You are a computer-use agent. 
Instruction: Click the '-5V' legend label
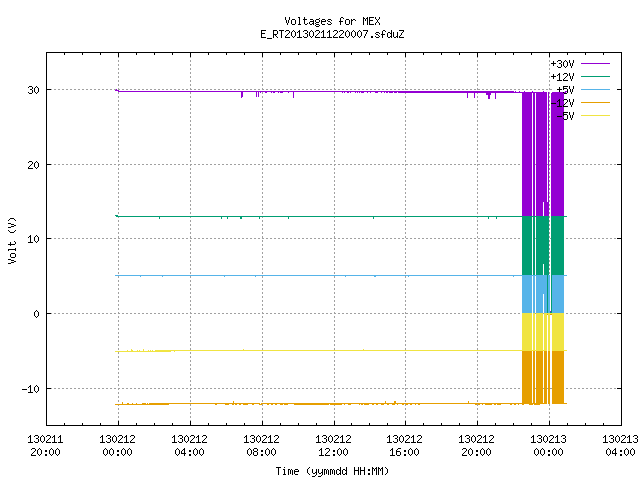[x=565, y=116]
